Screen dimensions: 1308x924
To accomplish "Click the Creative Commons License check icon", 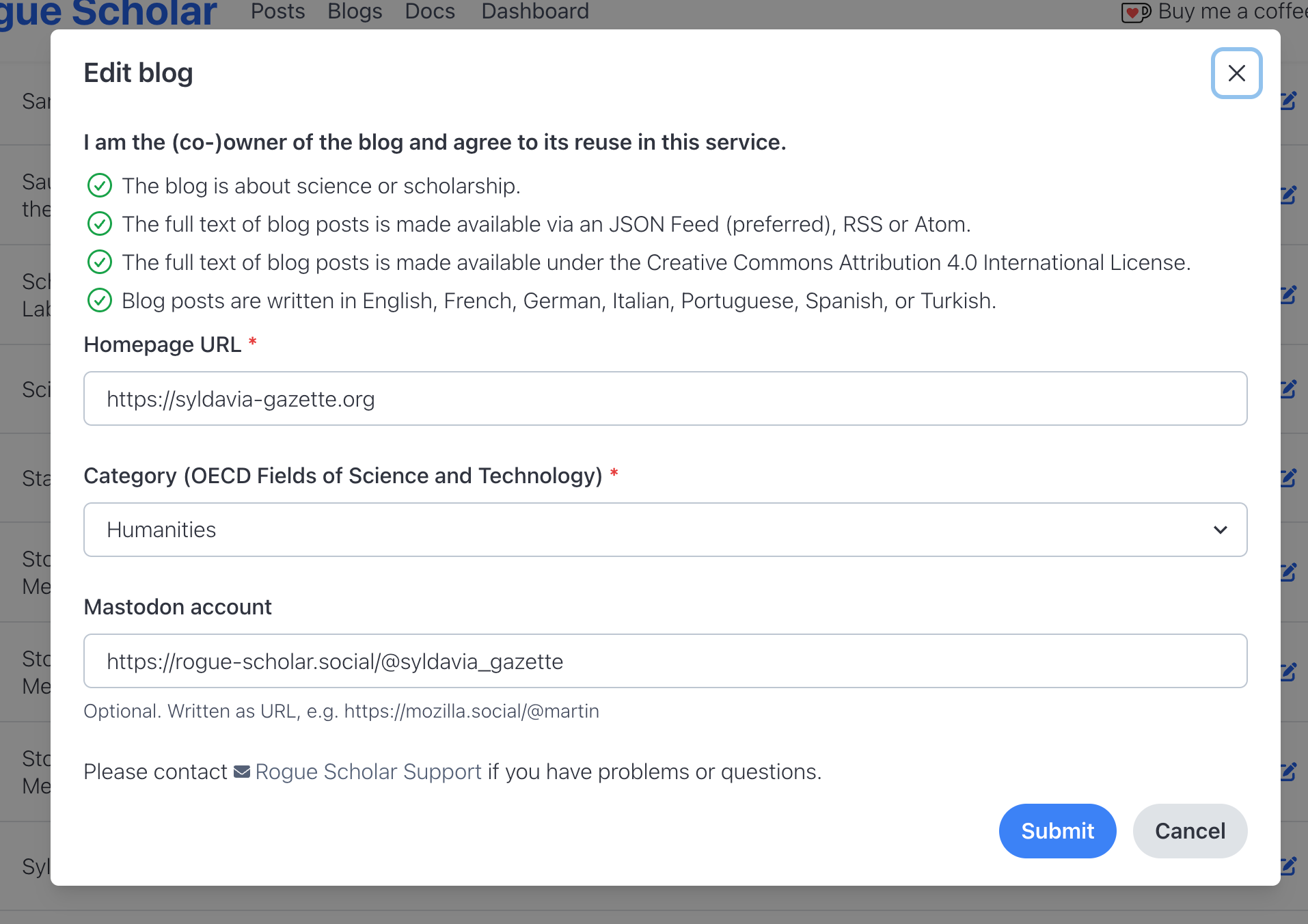I will pyautogui.click(x=100, y=262).
